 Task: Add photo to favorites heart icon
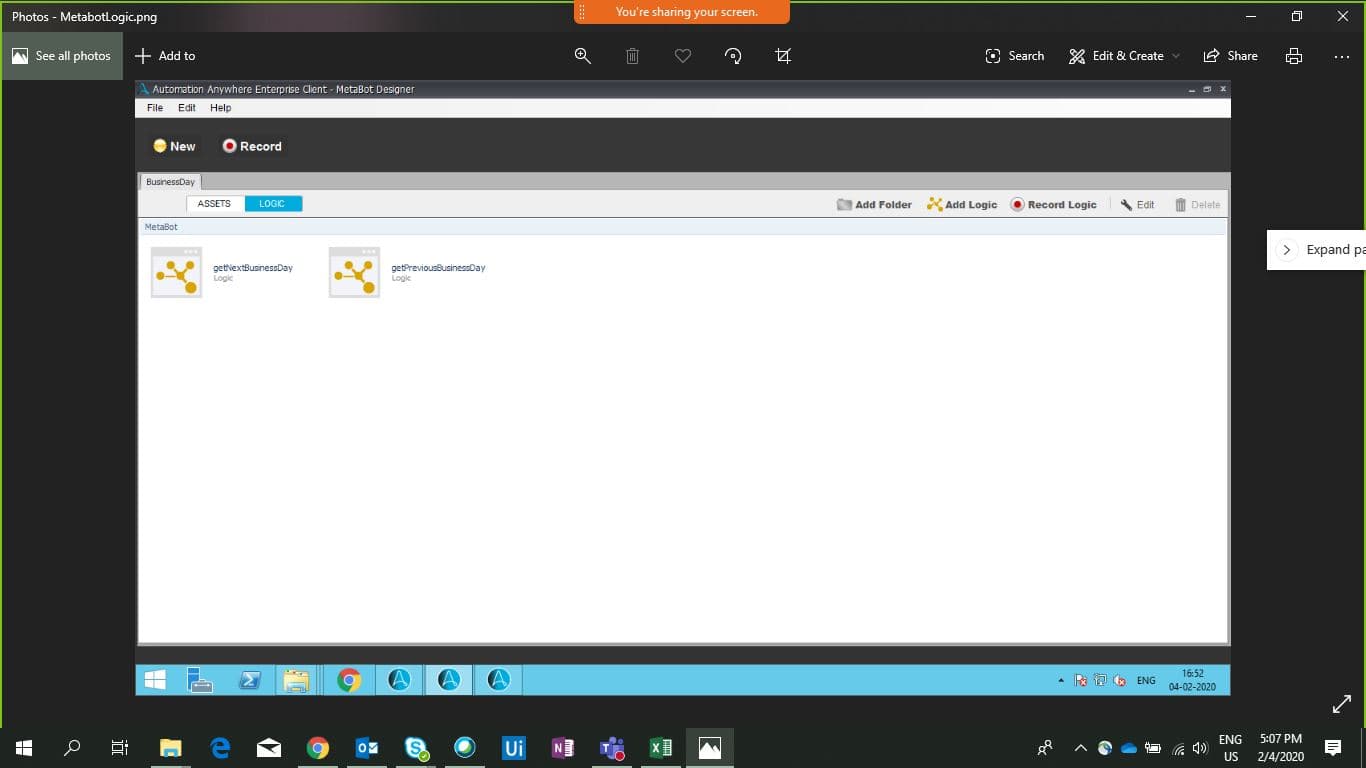point(683,56)
